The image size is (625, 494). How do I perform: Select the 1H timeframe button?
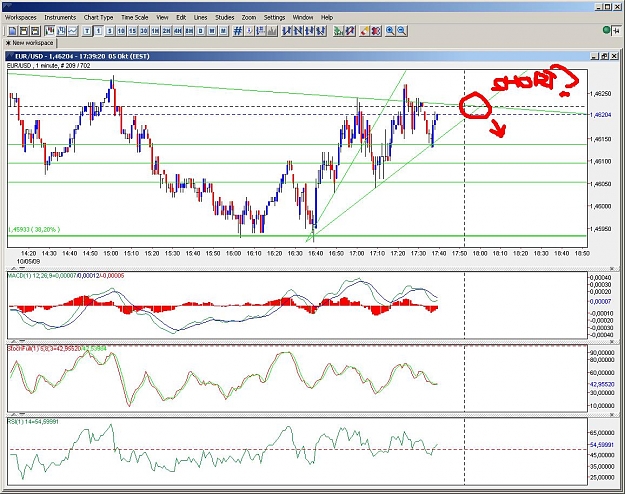pos(155,31)
